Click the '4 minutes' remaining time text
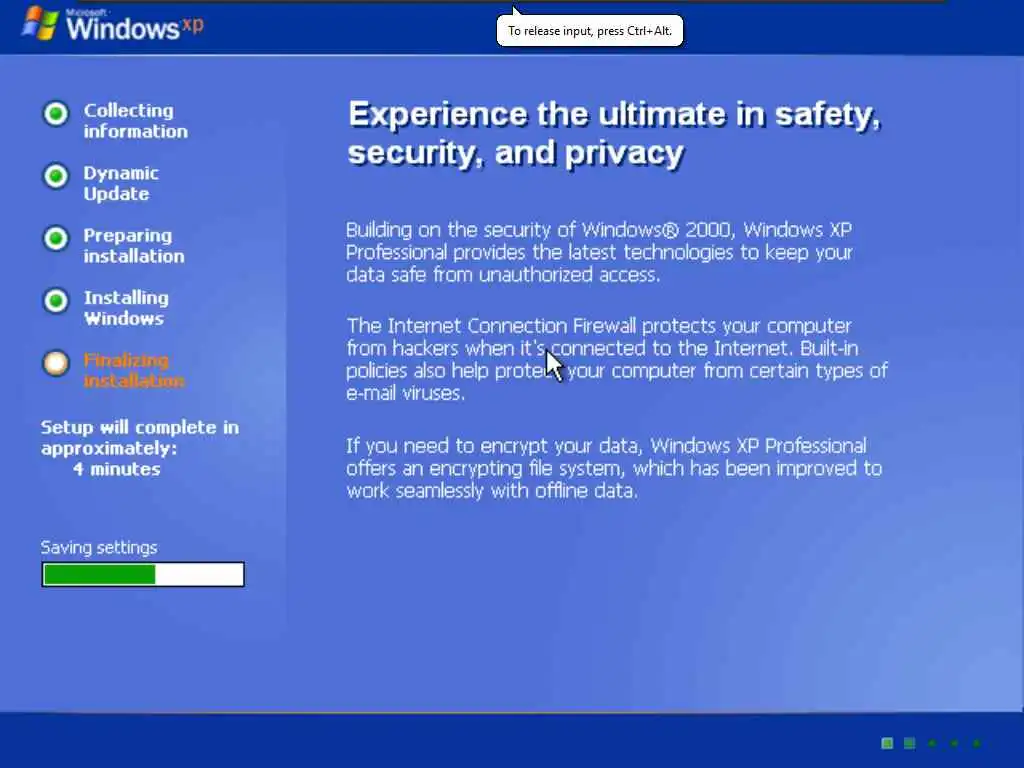 (x=116, y=469)
